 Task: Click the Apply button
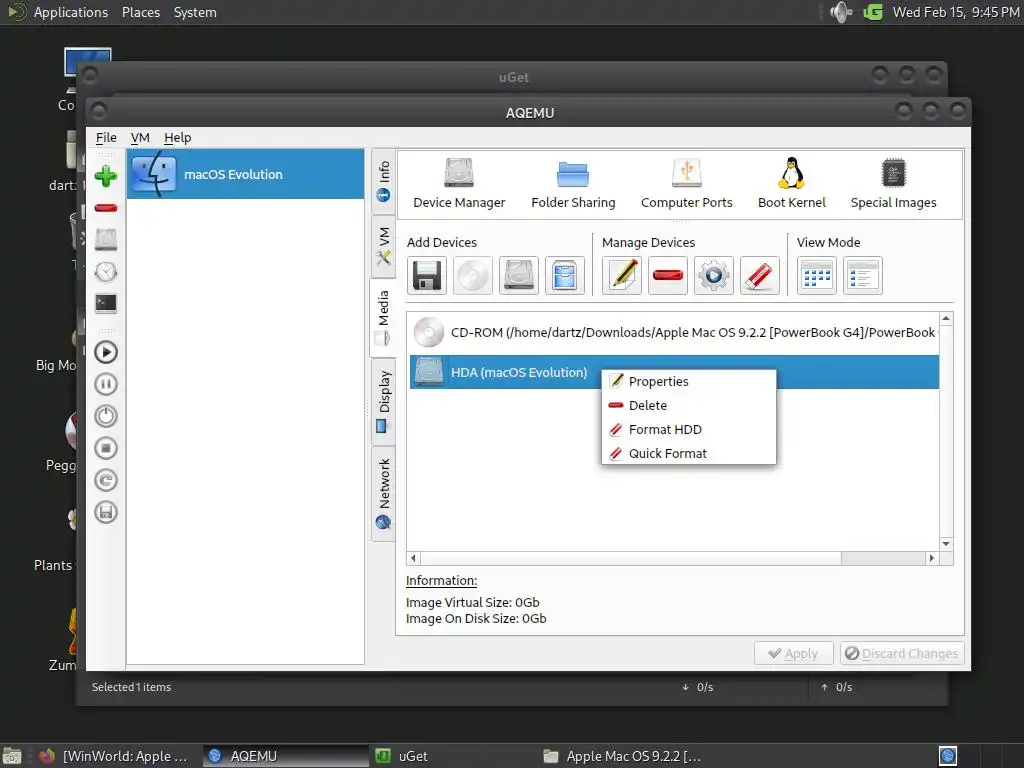(793, 654)
